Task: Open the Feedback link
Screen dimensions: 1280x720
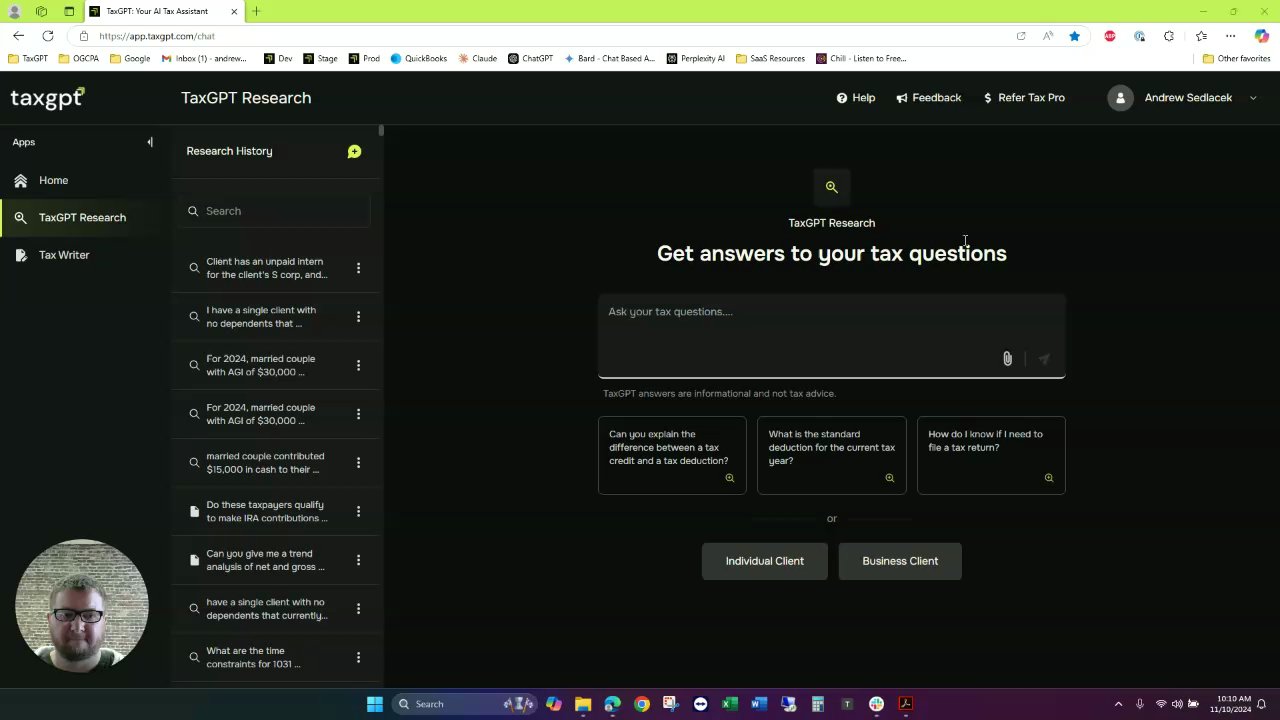Action: (x=929, y=98)
